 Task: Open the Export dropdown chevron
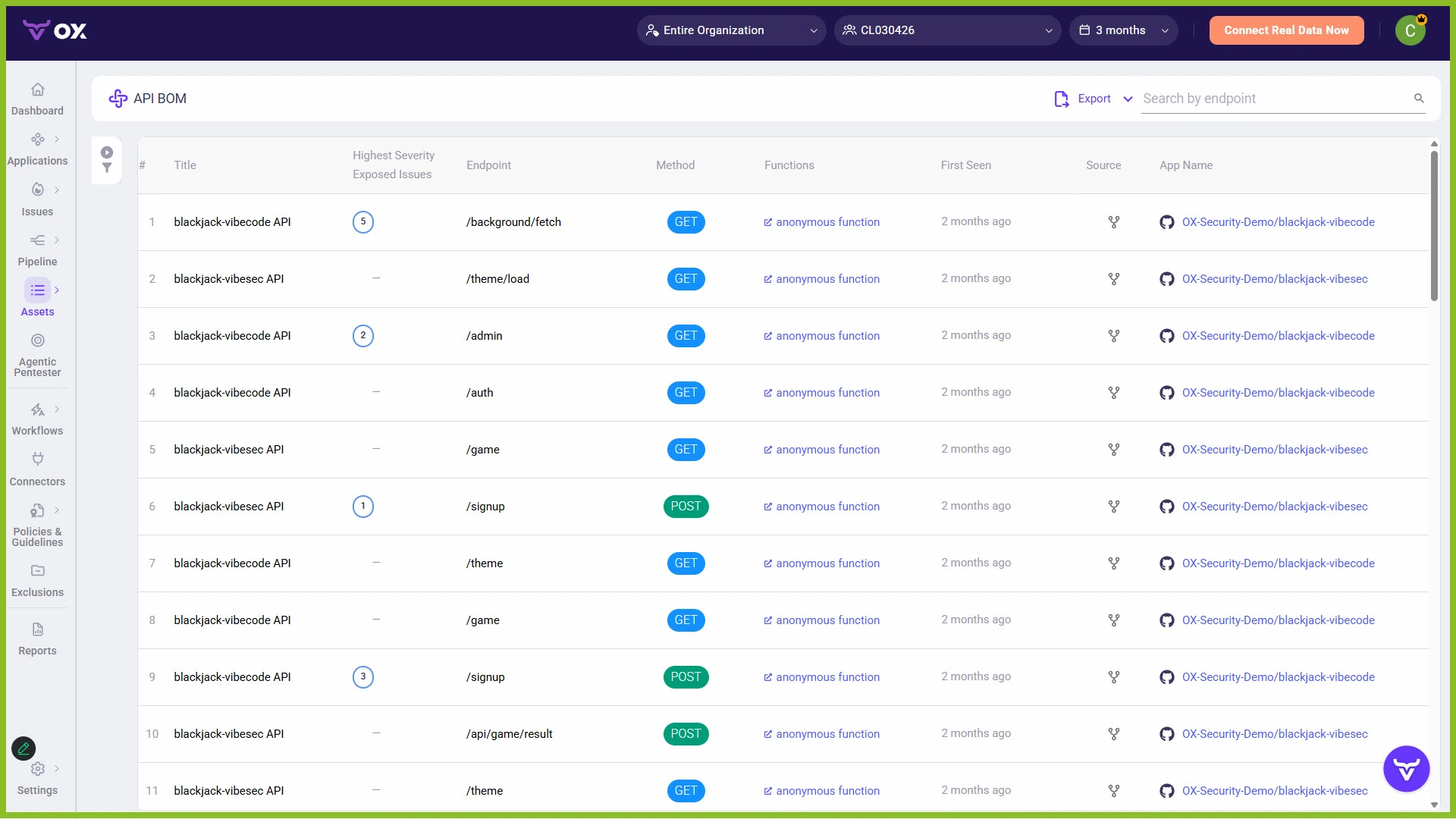tap(1128, 99)
